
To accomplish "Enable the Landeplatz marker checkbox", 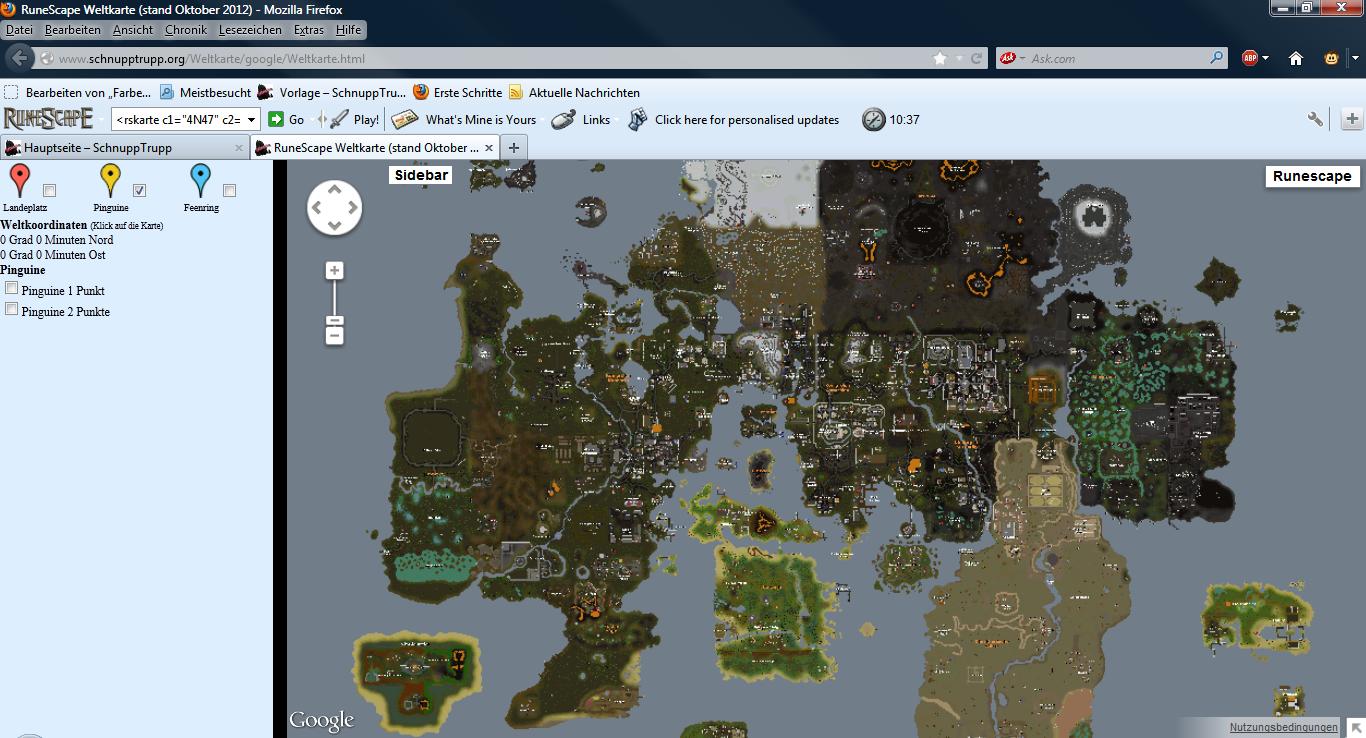I will (50, 190).
